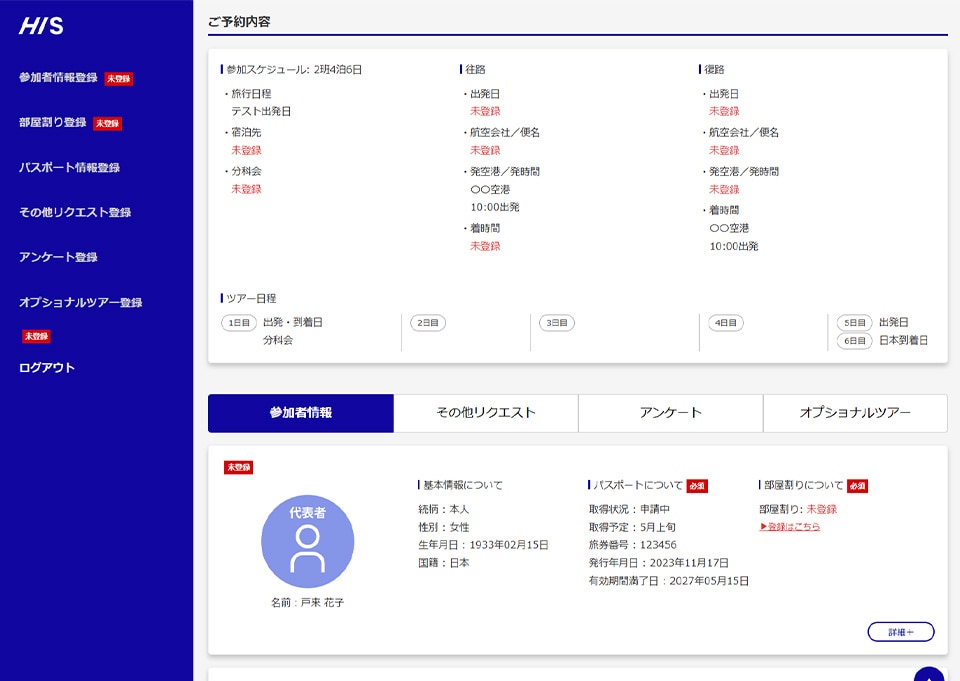Open 参加者情報登録 in the sidebar
The width and height of the screenshot is (960, 681).
tap(58, 78)
